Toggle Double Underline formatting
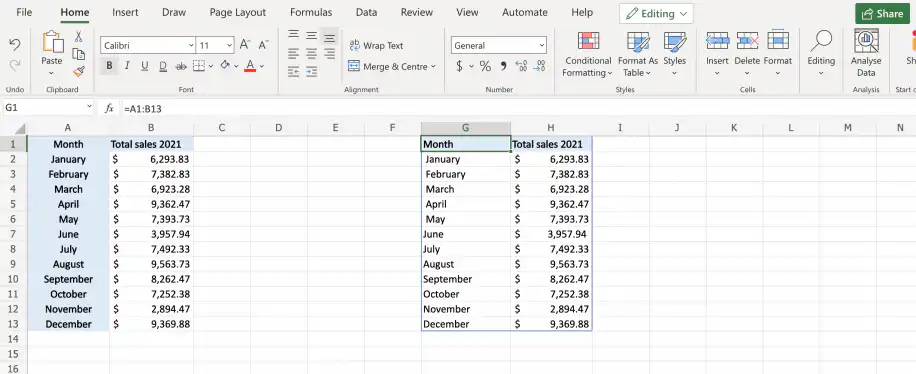The width and height of the screenshot is (916, 374). 163,66
